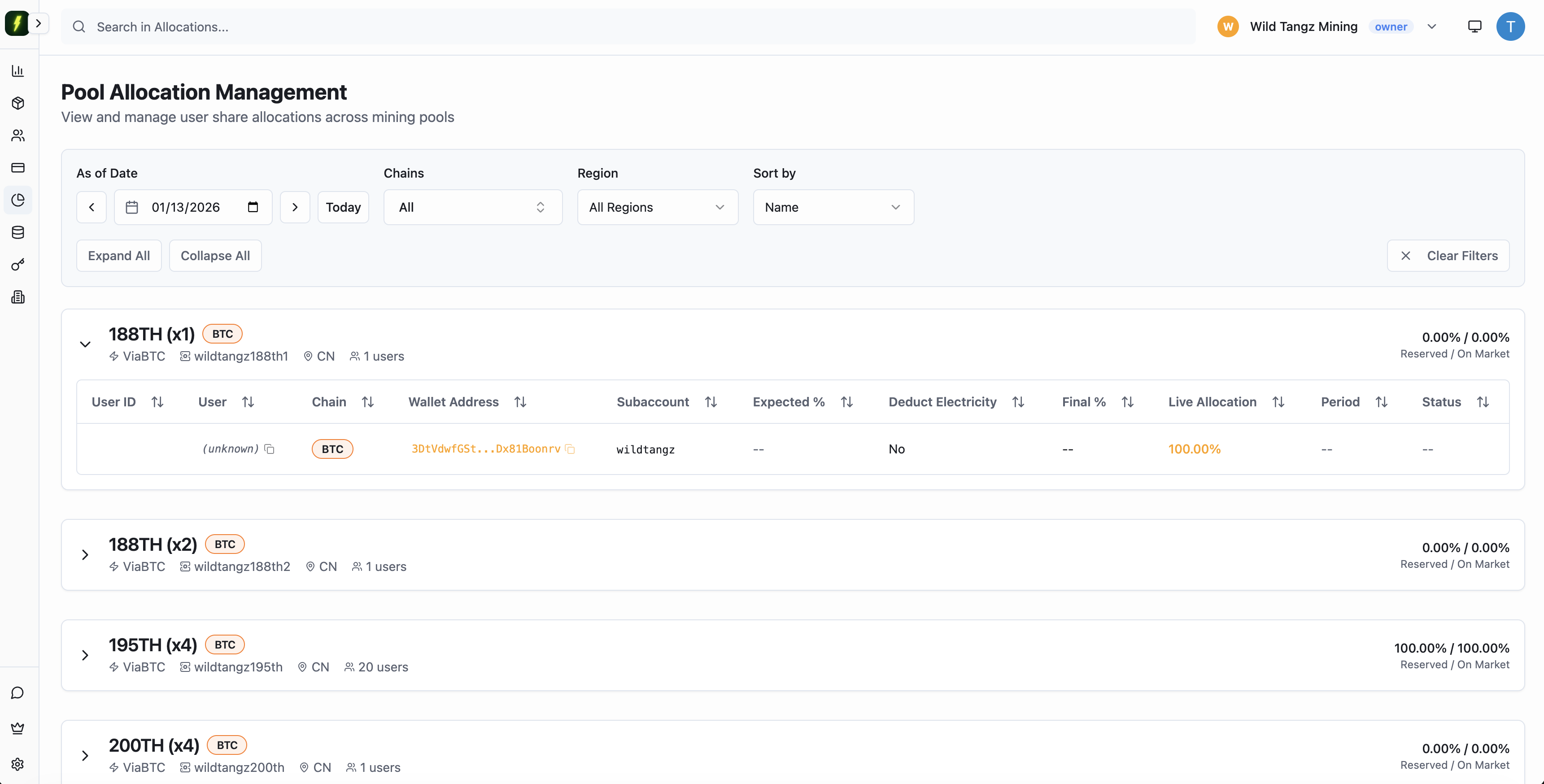Click the Search in Allocations field
Viewport: 1544px width, 784px height.
pyautogui.click(x=628, y=27)
